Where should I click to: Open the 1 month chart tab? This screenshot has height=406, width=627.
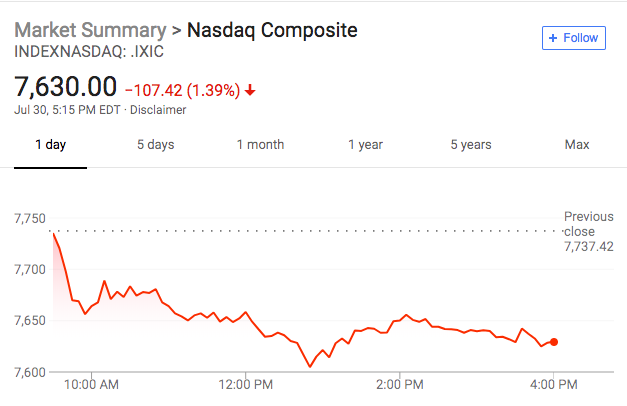click(260, 145)
